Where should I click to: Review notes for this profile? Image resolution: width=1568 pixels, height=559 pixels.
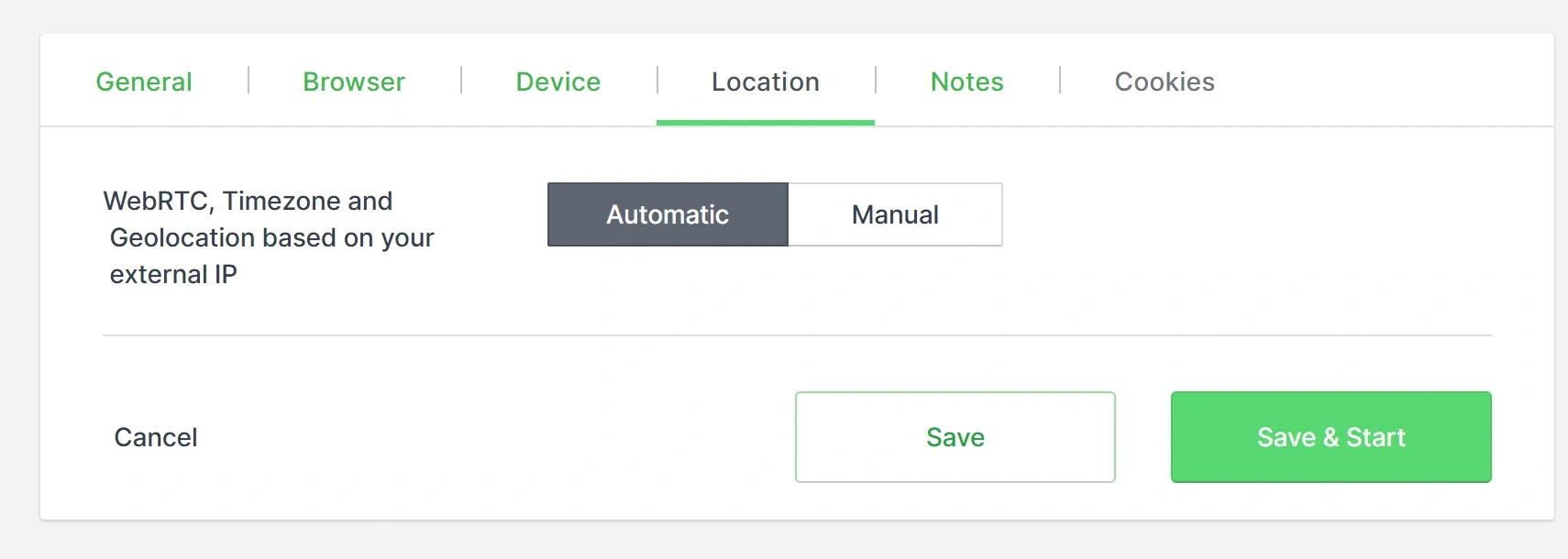pyautogui.click(x=966, y=82)
